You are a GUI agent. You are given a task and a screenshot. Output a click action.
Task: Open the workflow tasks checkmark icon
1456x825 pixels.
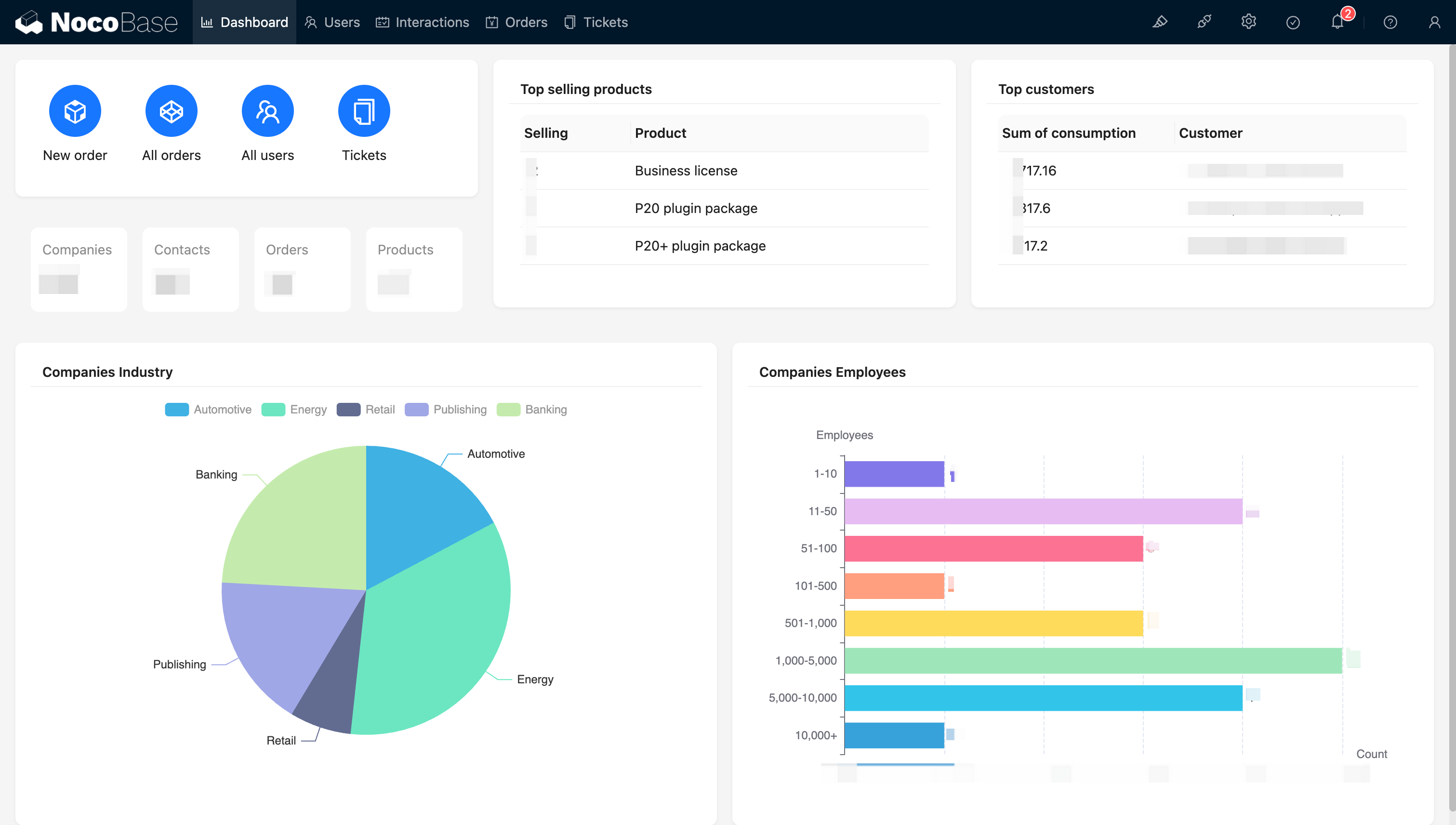tap(1293, 22)
